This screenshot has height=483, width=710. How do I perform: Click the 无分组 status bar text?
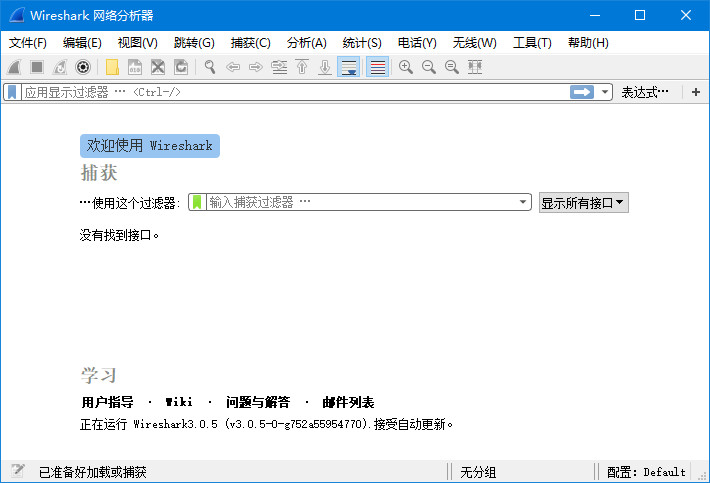tap(478, 472)
